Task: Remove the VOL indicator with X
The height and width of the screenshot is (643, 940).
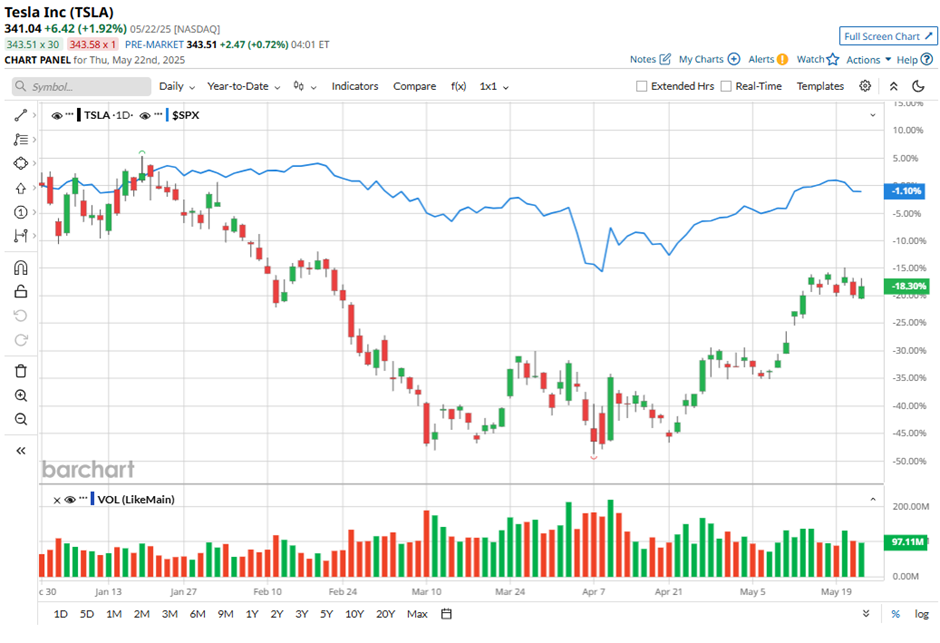Action: [x=56, y=500]
